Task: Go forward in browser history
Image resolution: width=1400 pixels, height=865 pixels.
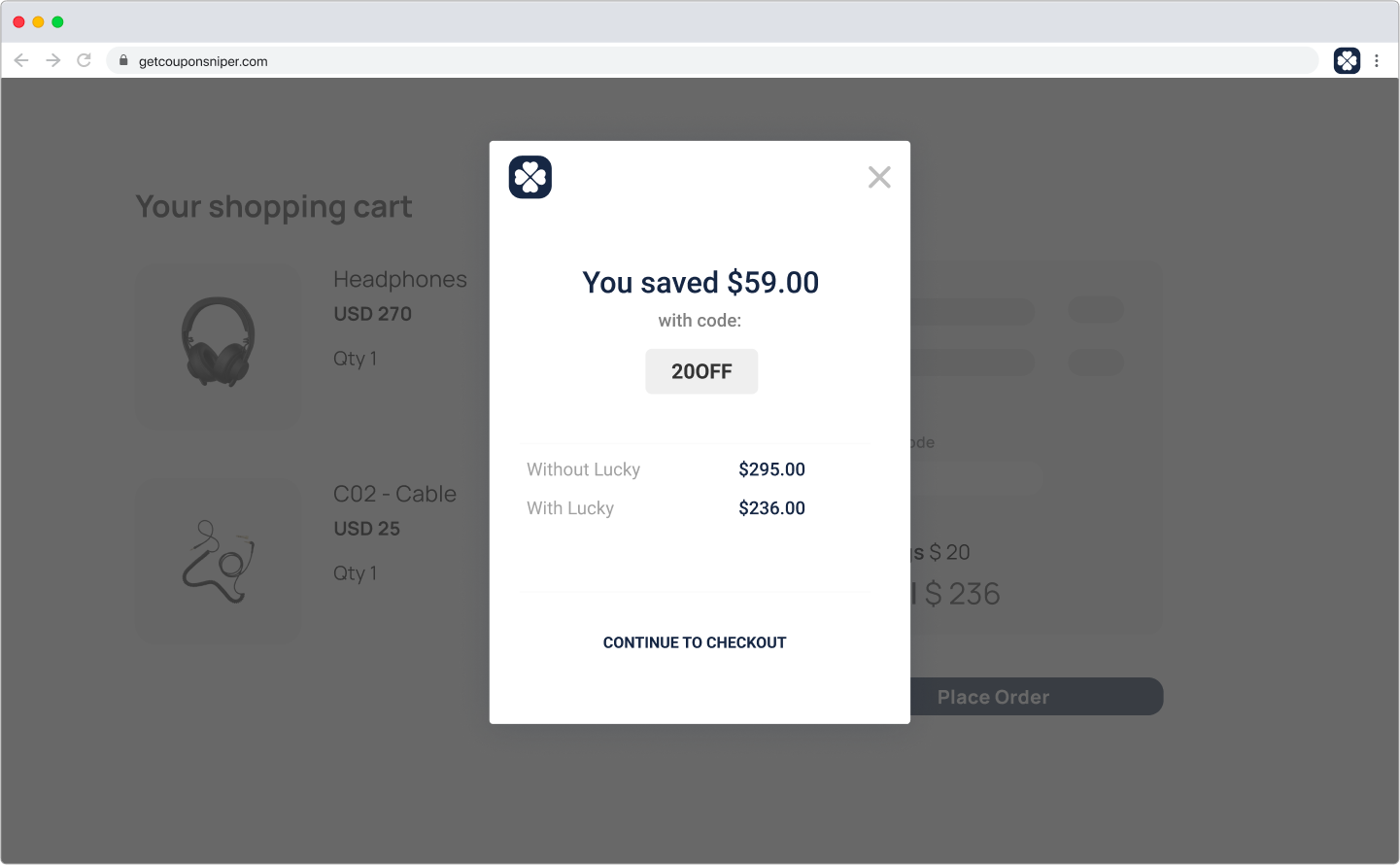Action: coord(53,60)
